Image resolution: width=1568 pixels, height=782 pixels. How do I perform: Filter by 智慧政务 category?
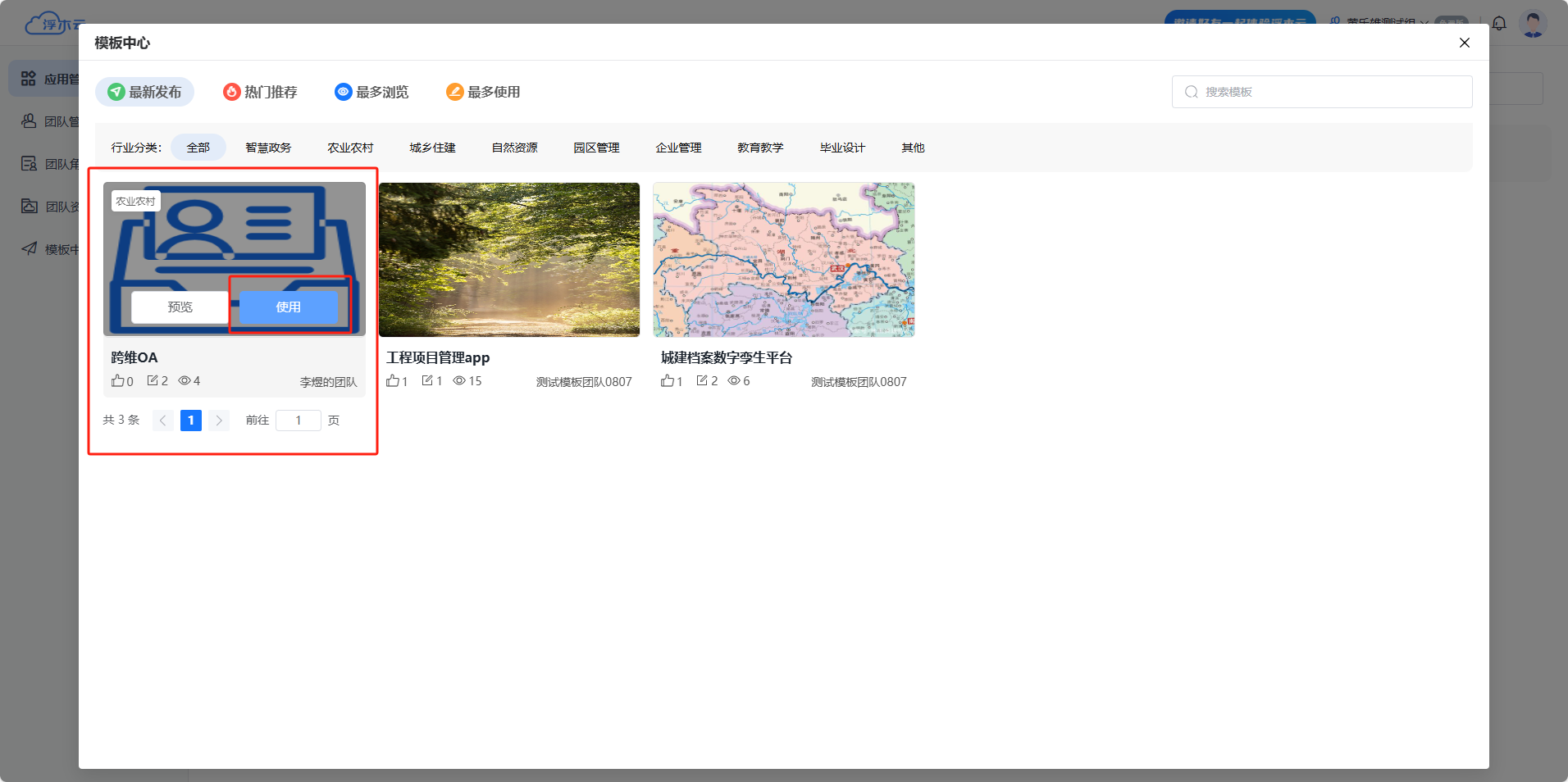(x=268, y=148)
